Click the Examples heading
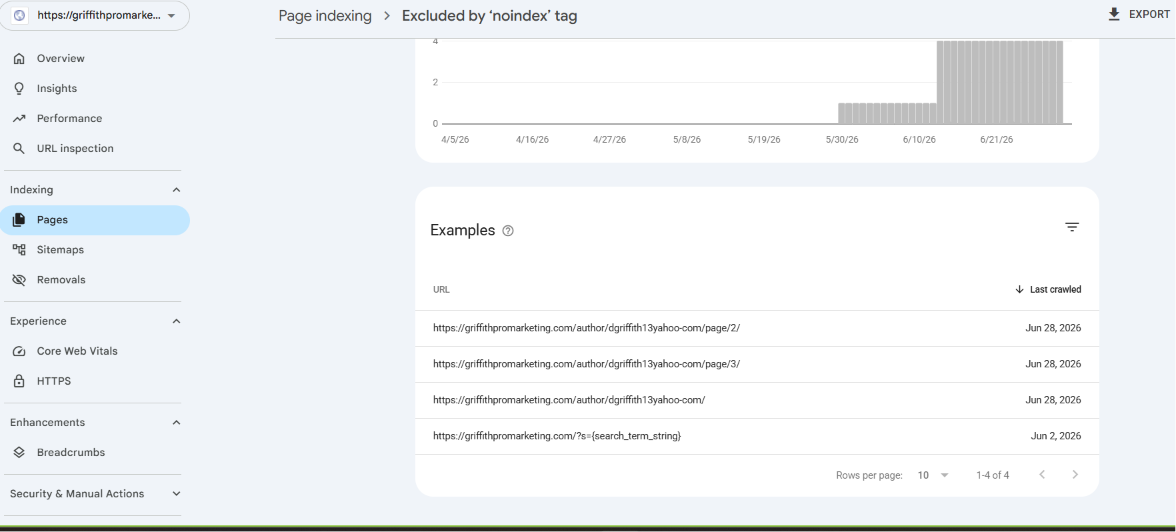 (x=463, y=231)
